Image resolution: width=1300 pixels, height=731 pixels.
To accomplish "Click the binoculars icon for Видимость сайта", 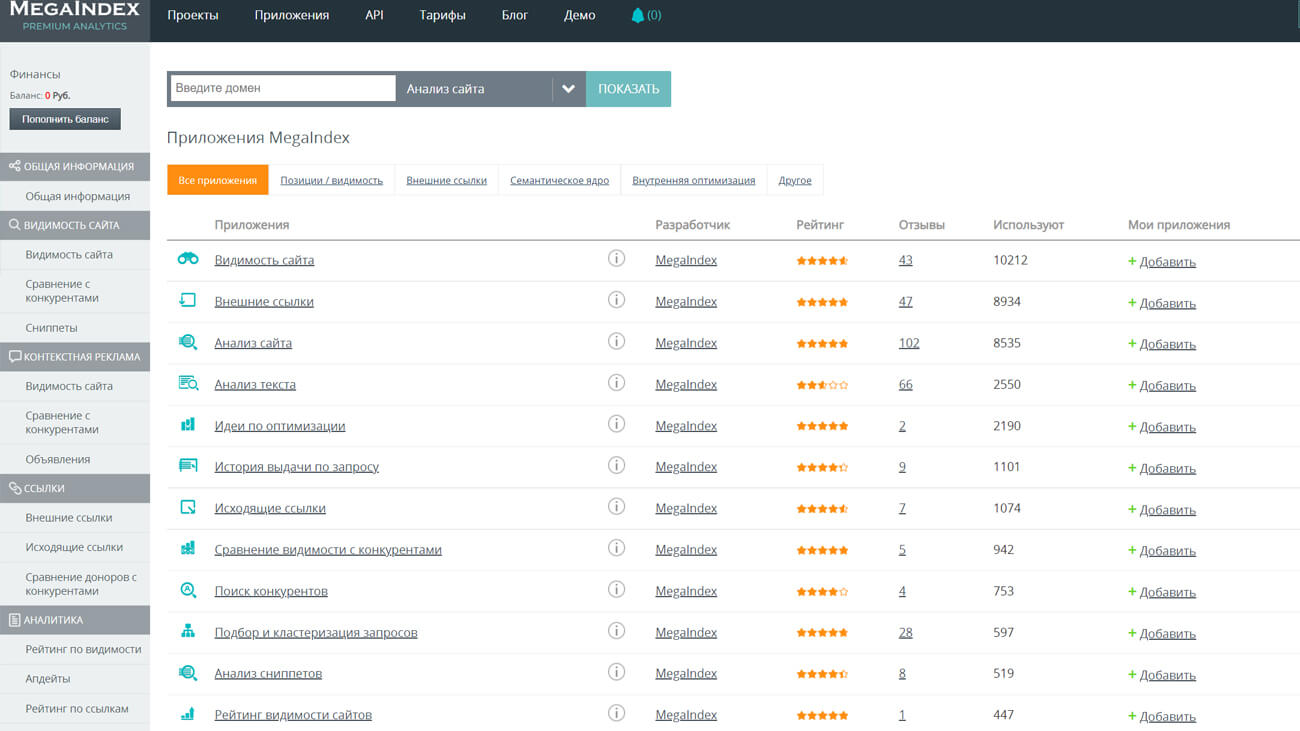I will (188, 259).
